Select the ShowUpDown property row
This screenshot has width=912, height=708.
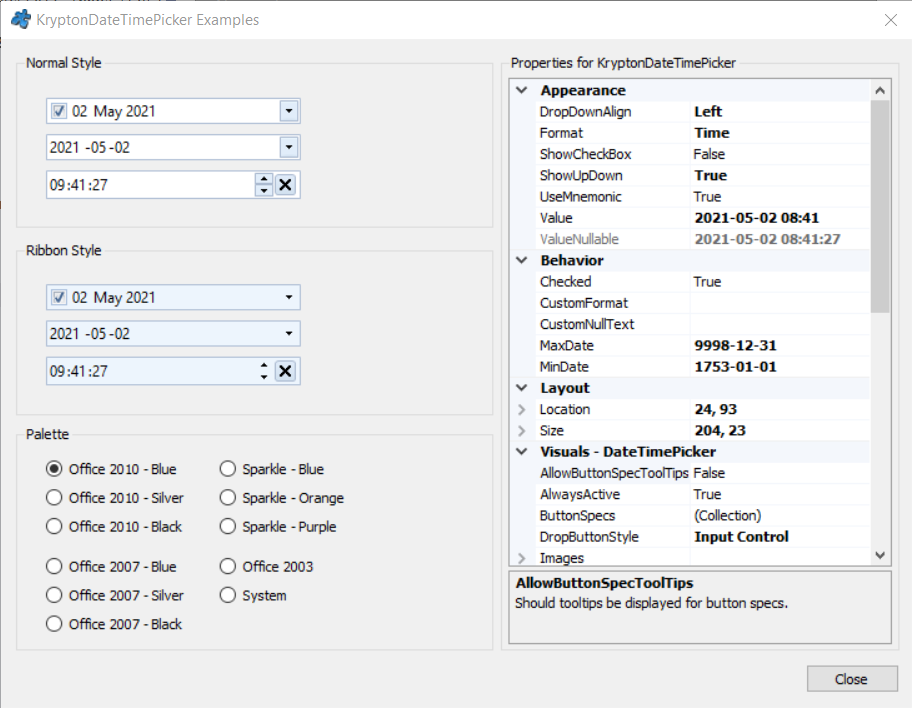click(703, 175)
